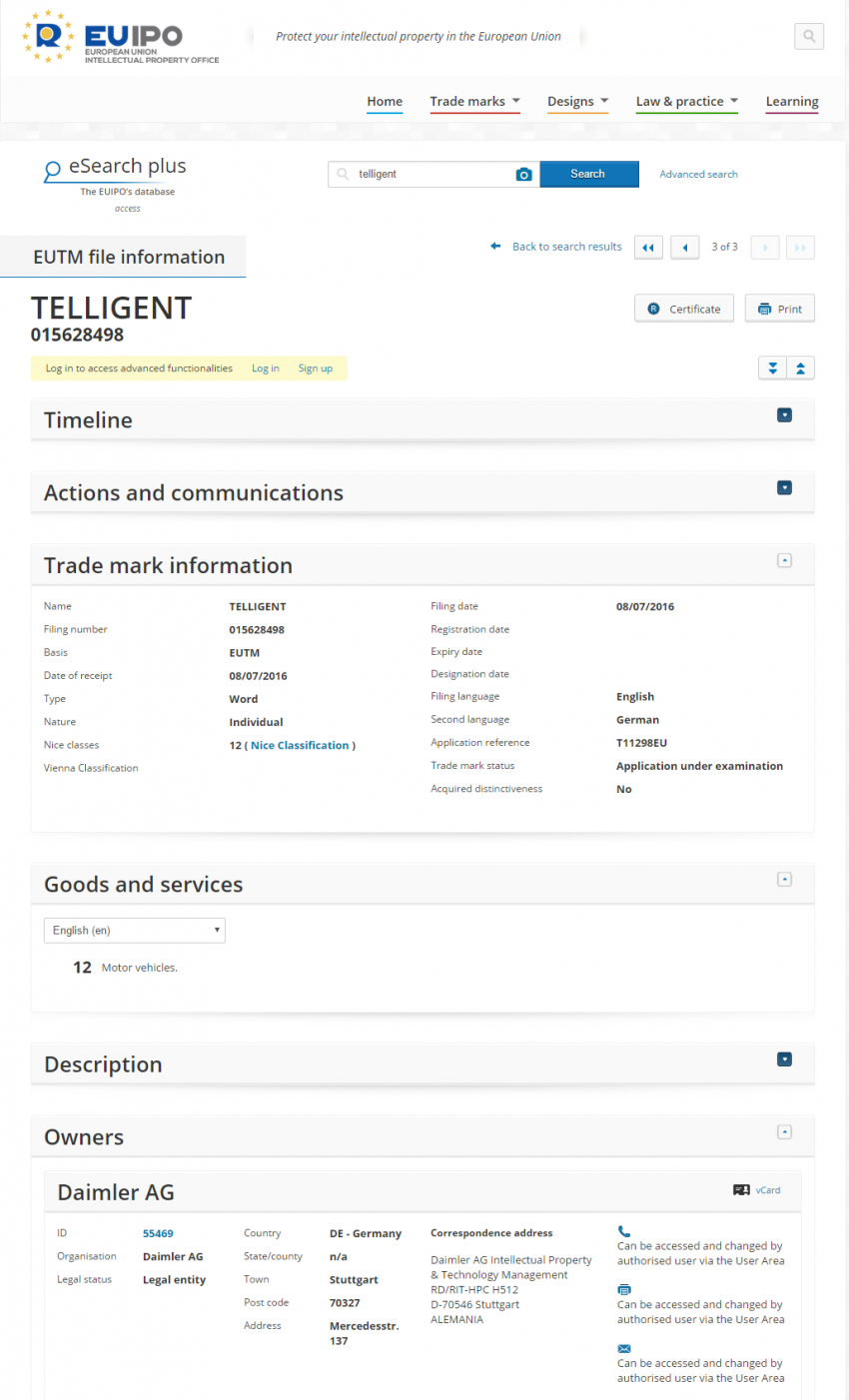Viewport: 849px width, 1400px height.
Task: Open image search via camera icon
Action: [523, 175]
